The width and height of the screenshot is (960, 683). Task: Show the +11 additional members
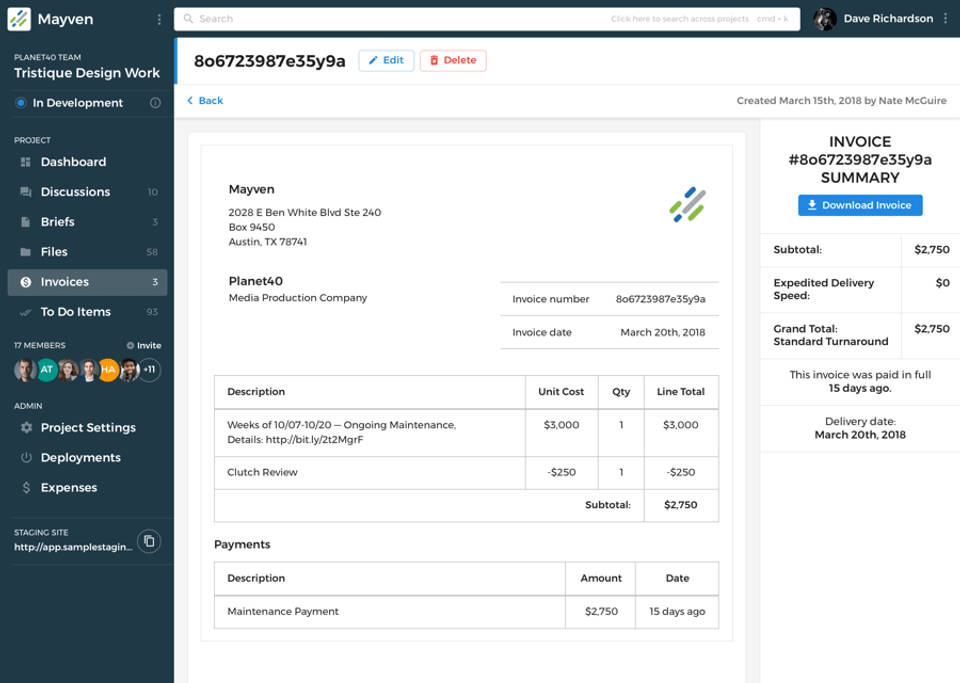pyautogui.click(x=149, y=370)
